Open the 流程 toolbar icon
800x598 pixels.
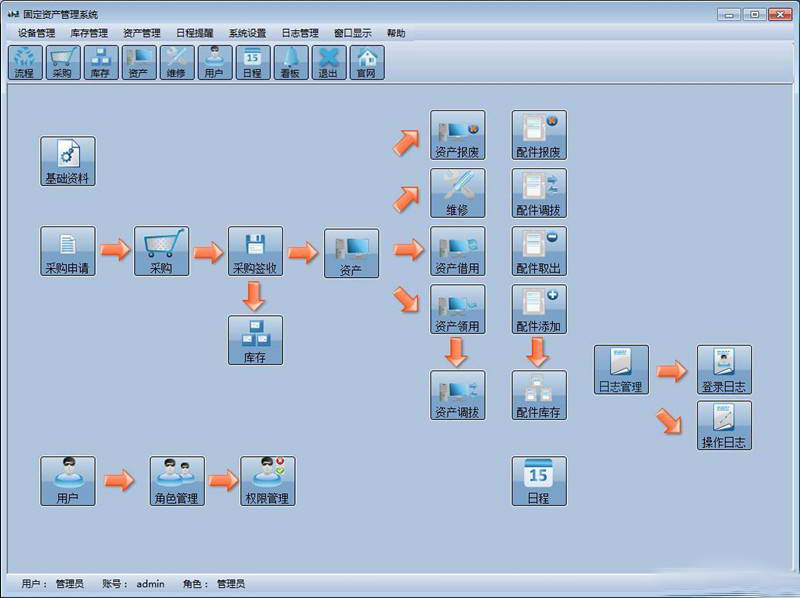pyautogui.click(x=25, y=62)
